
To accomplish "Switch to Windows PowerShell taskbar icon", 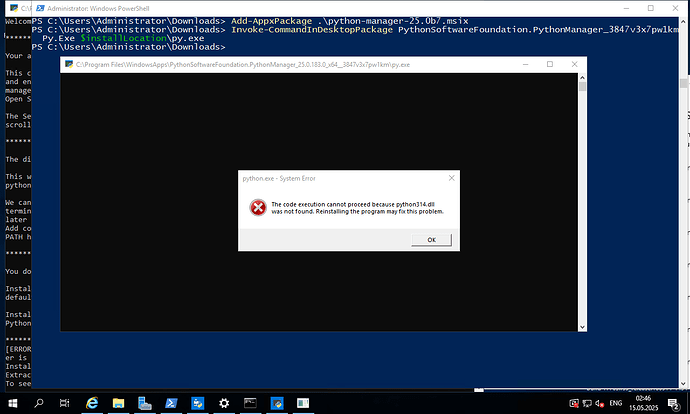I will click(171, 403).
